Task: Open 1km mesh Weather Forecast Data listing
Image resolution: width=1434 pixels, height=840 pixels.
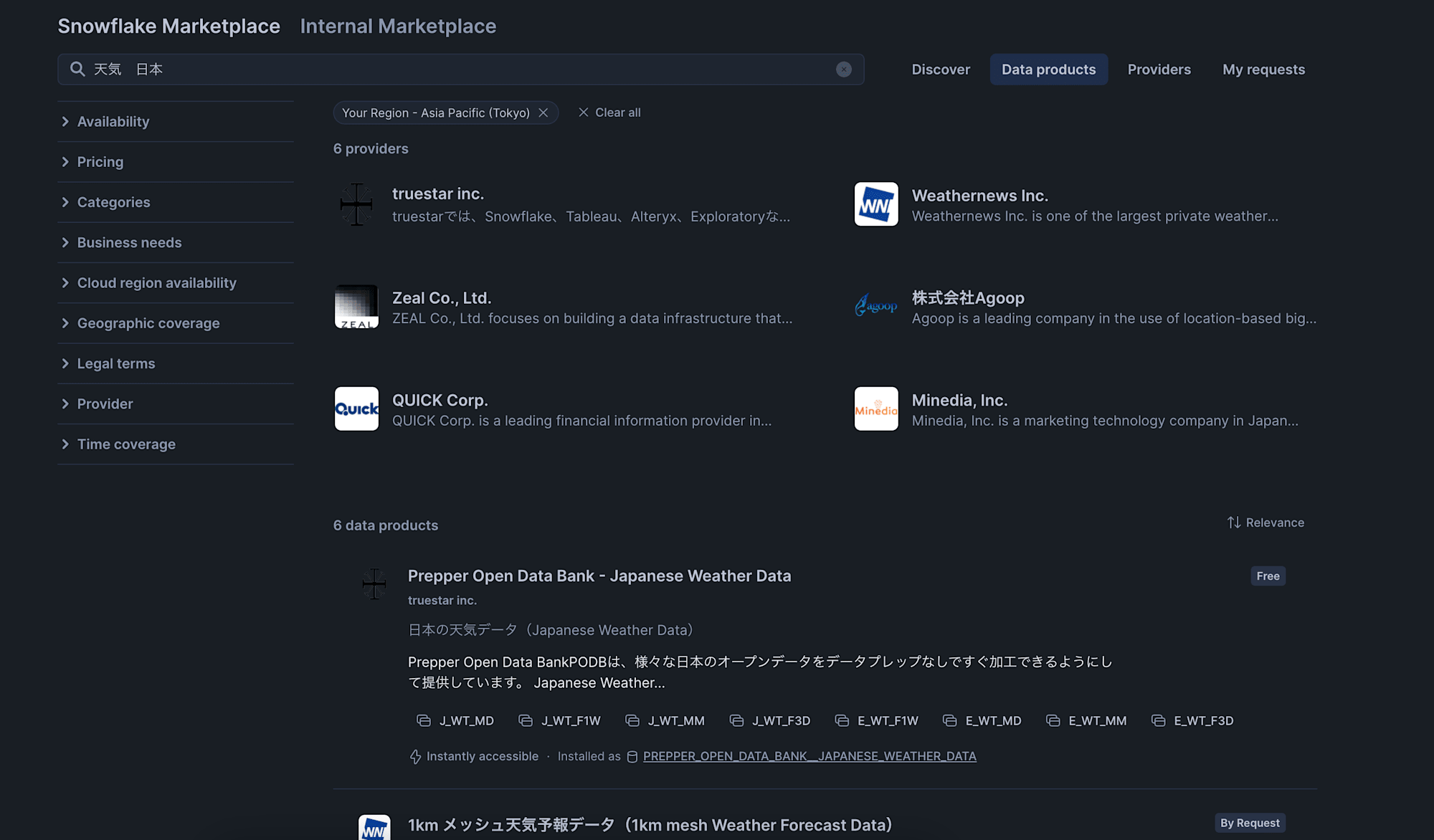Action: tap(650, 825)
